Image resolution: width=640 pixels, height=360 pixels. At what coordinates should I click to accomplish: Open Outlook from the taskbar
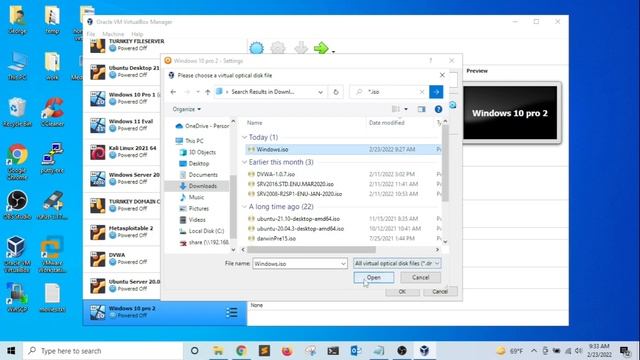pyautogui.click(x=356, y=351)
